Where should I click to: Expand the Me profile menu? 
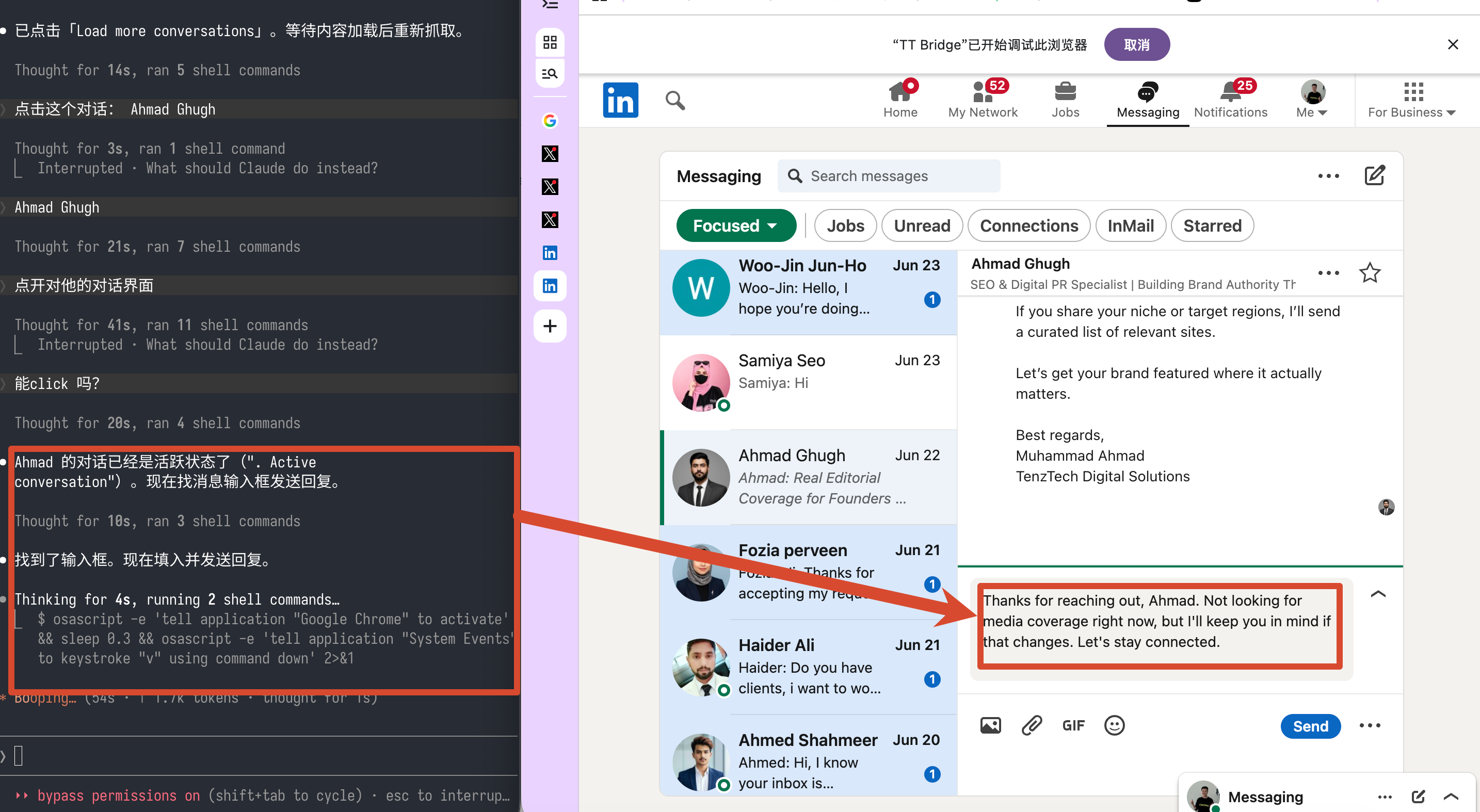click(1312, 100)
